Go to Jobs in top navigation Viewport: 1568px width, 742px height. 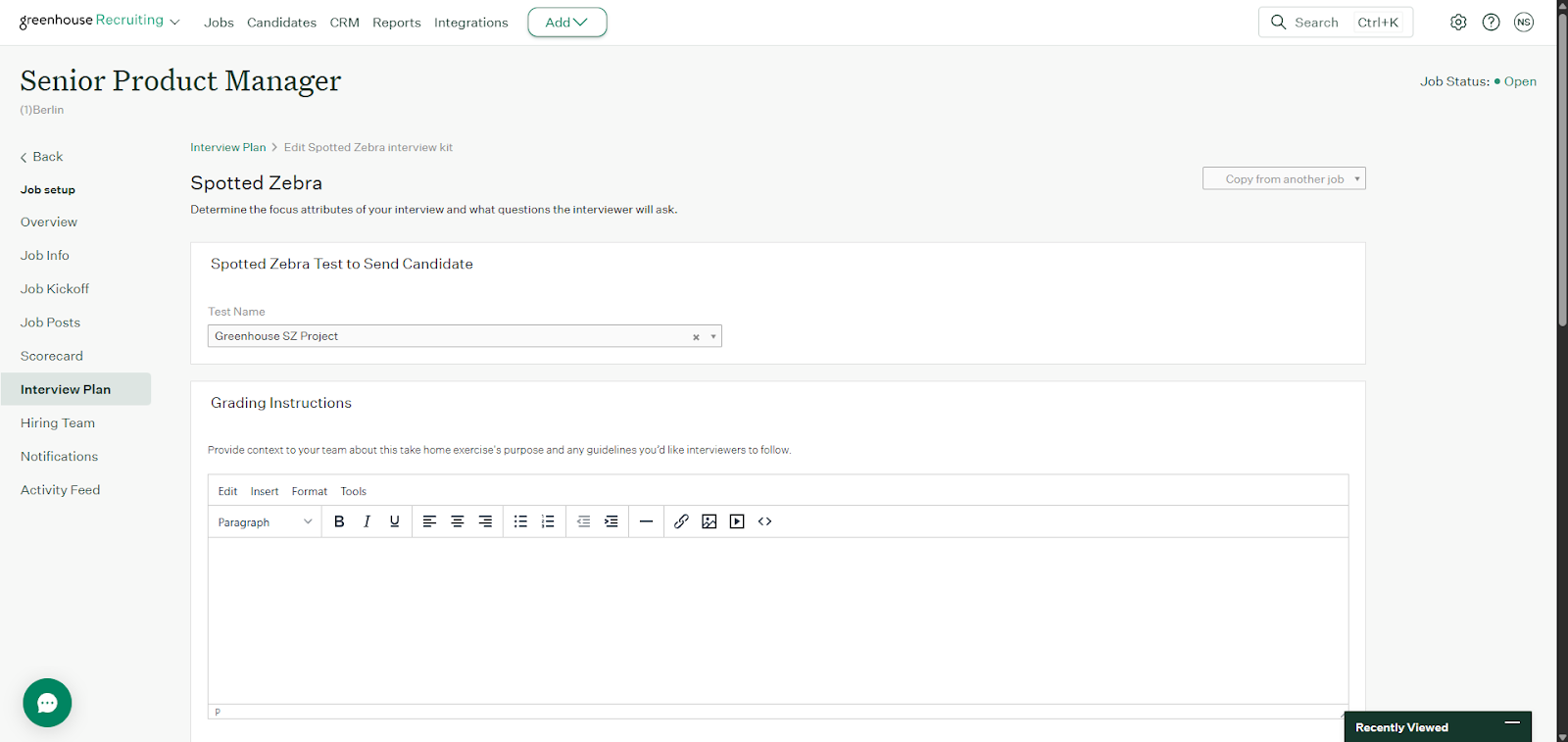click(219, 23)
